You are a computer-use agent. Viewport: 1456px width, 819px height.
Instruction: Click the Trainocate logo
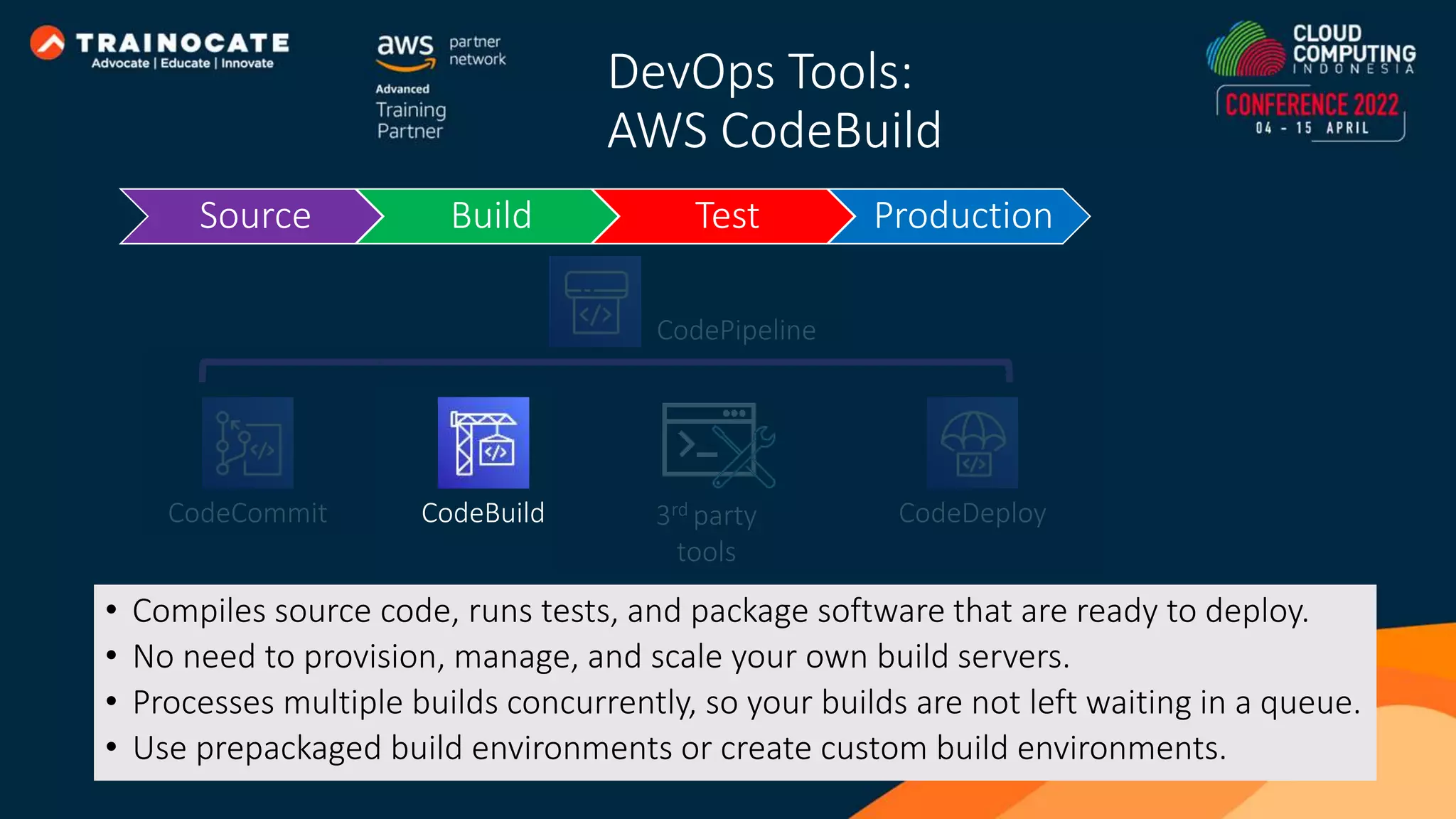coord(160,48)
